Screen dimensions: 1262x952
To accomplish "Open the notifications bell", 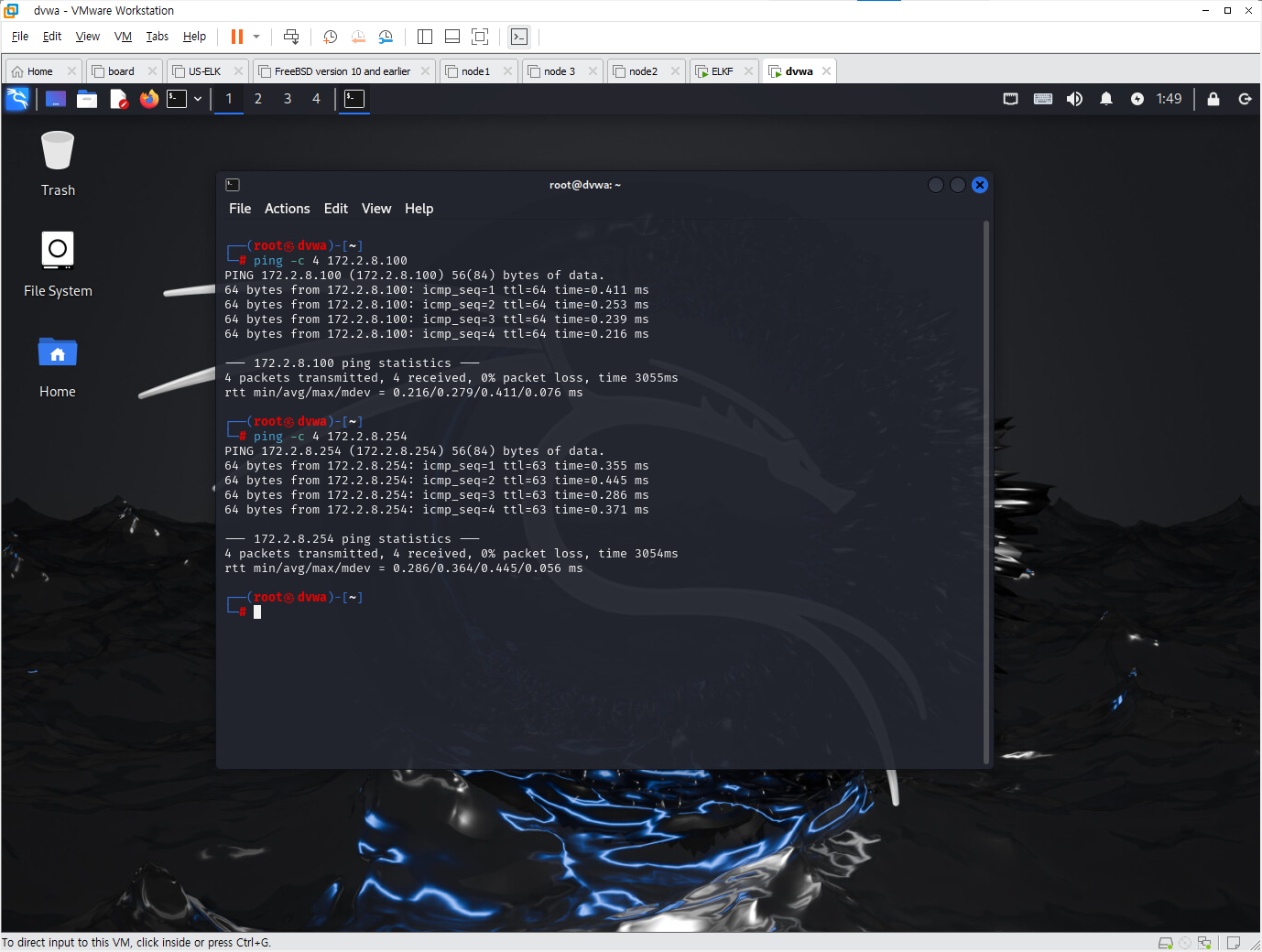I will 1106,99.
